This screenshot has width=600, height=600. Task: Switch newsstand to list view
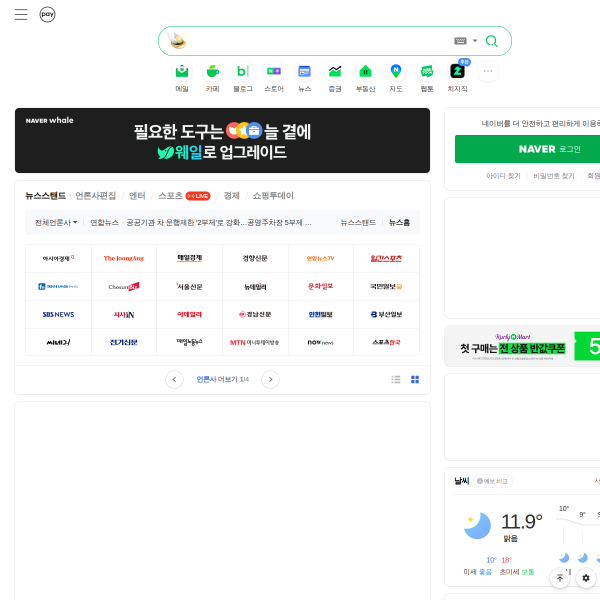pos(396,380)
